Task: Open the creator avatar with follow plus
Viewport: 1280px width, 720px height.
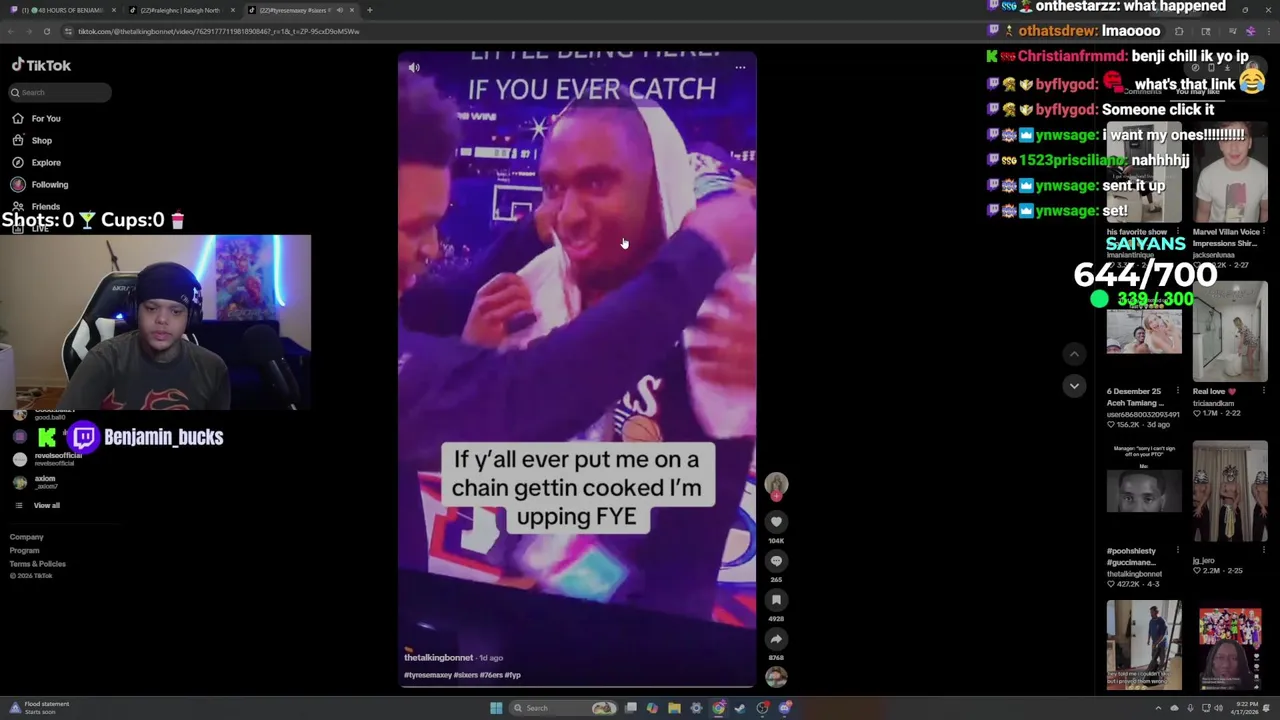Action: click(x=776, y=486)
